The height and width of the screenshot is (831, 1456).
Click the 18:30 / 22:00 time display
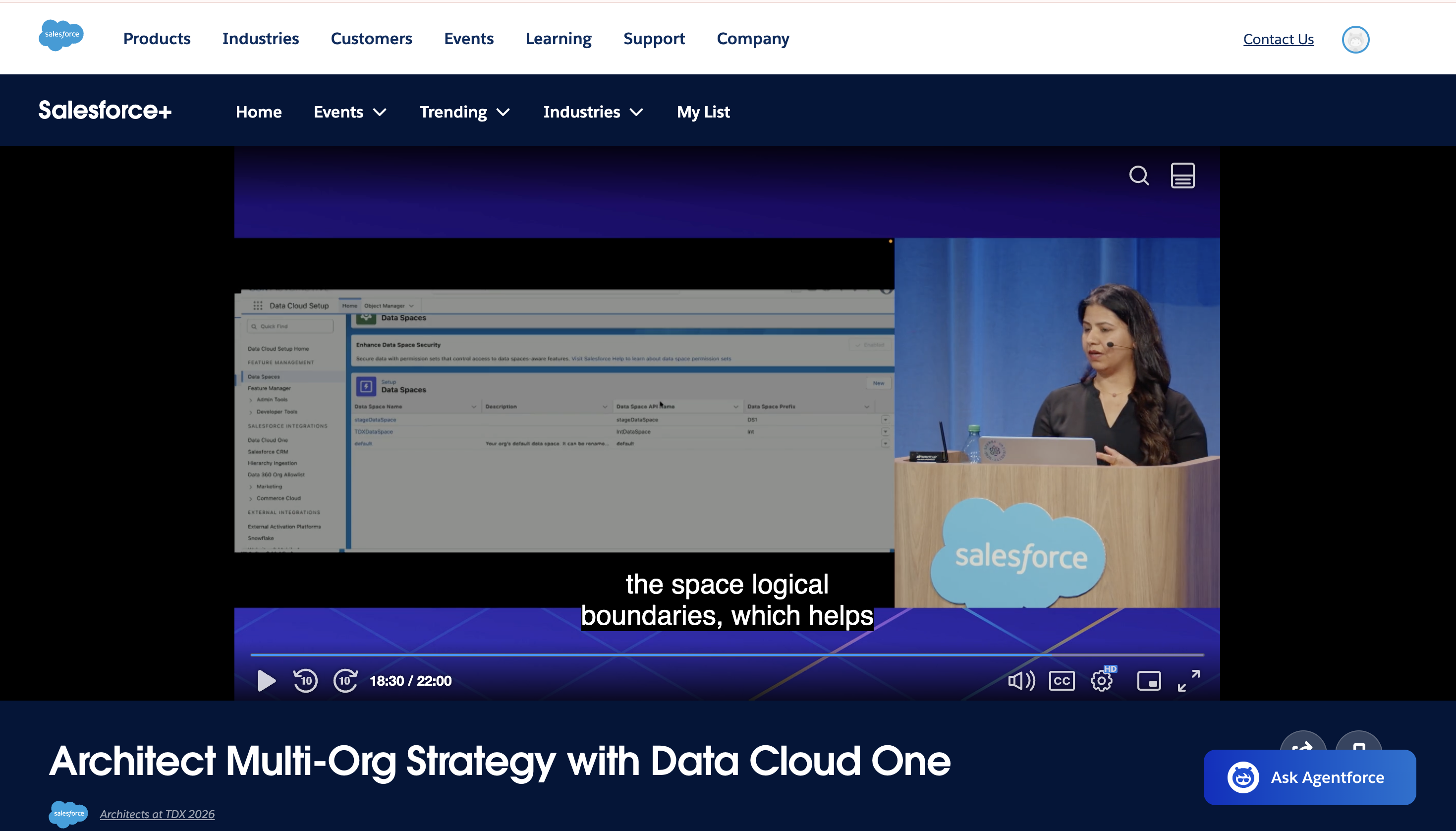(x=411, y=681)
